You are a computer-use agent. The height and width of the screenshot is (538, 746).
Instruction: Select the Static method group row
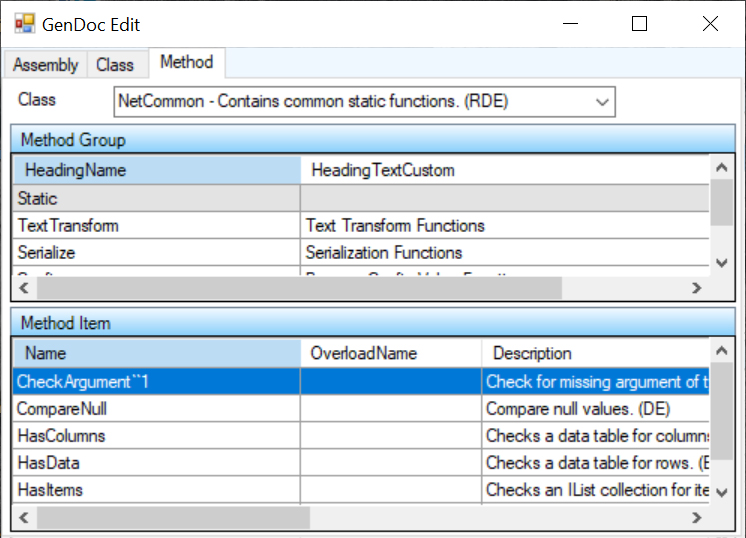[x=361, y=198]
